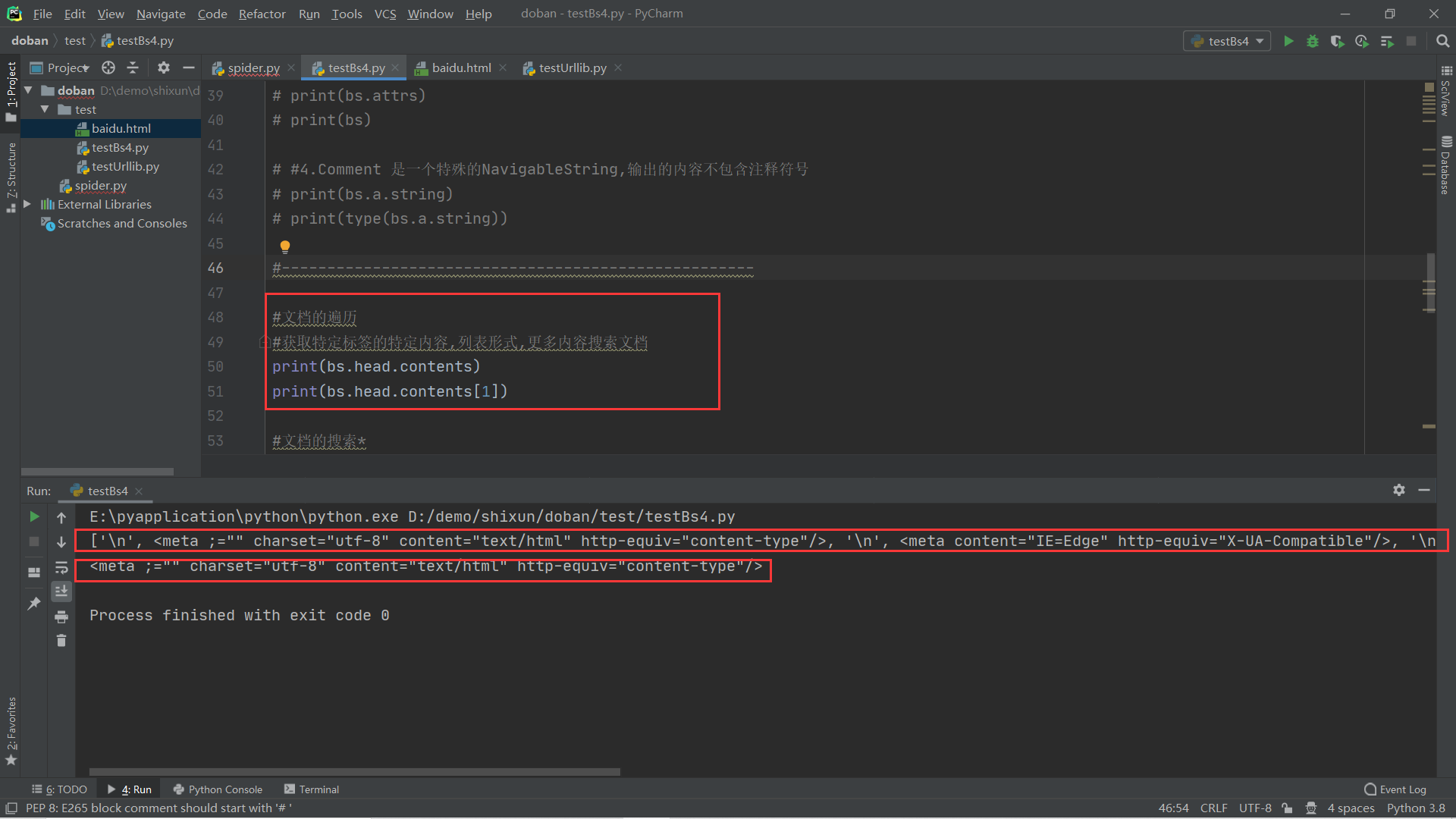Click the Rerun icon in the Run panel

click(34, 516)
